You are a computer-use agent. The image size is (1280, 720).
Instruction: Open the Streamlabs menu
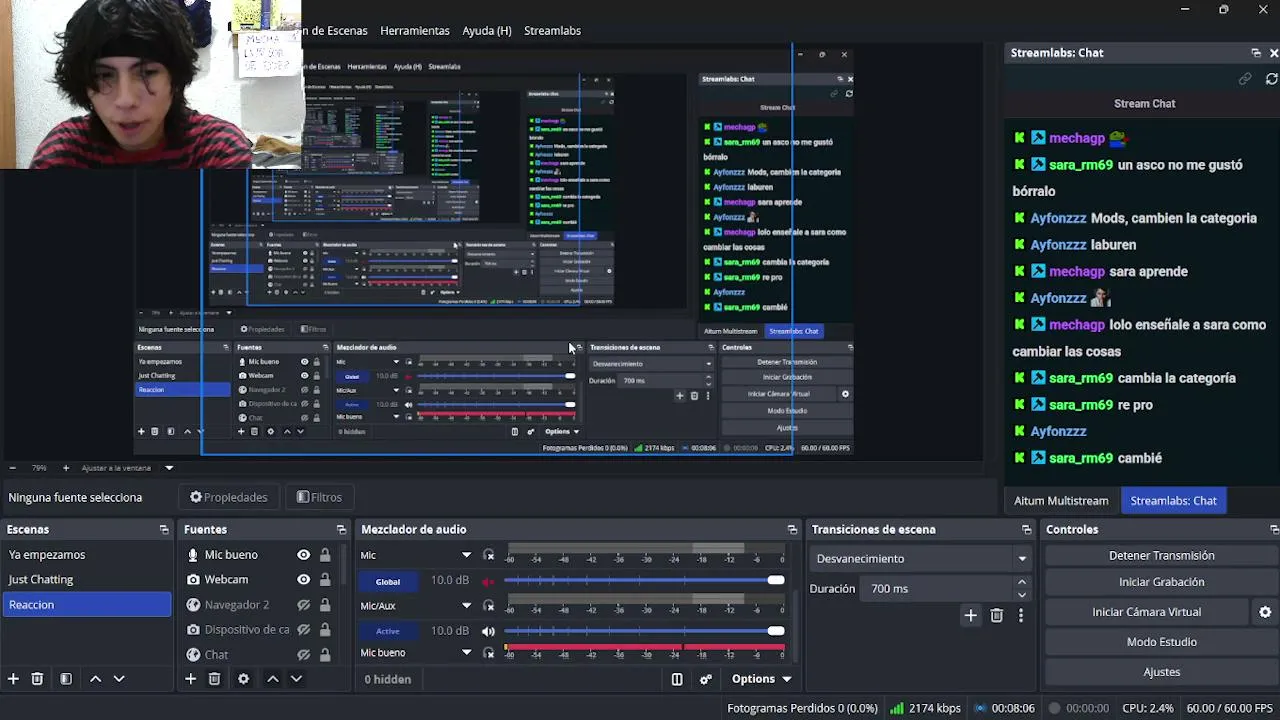(x=552, y=31)
